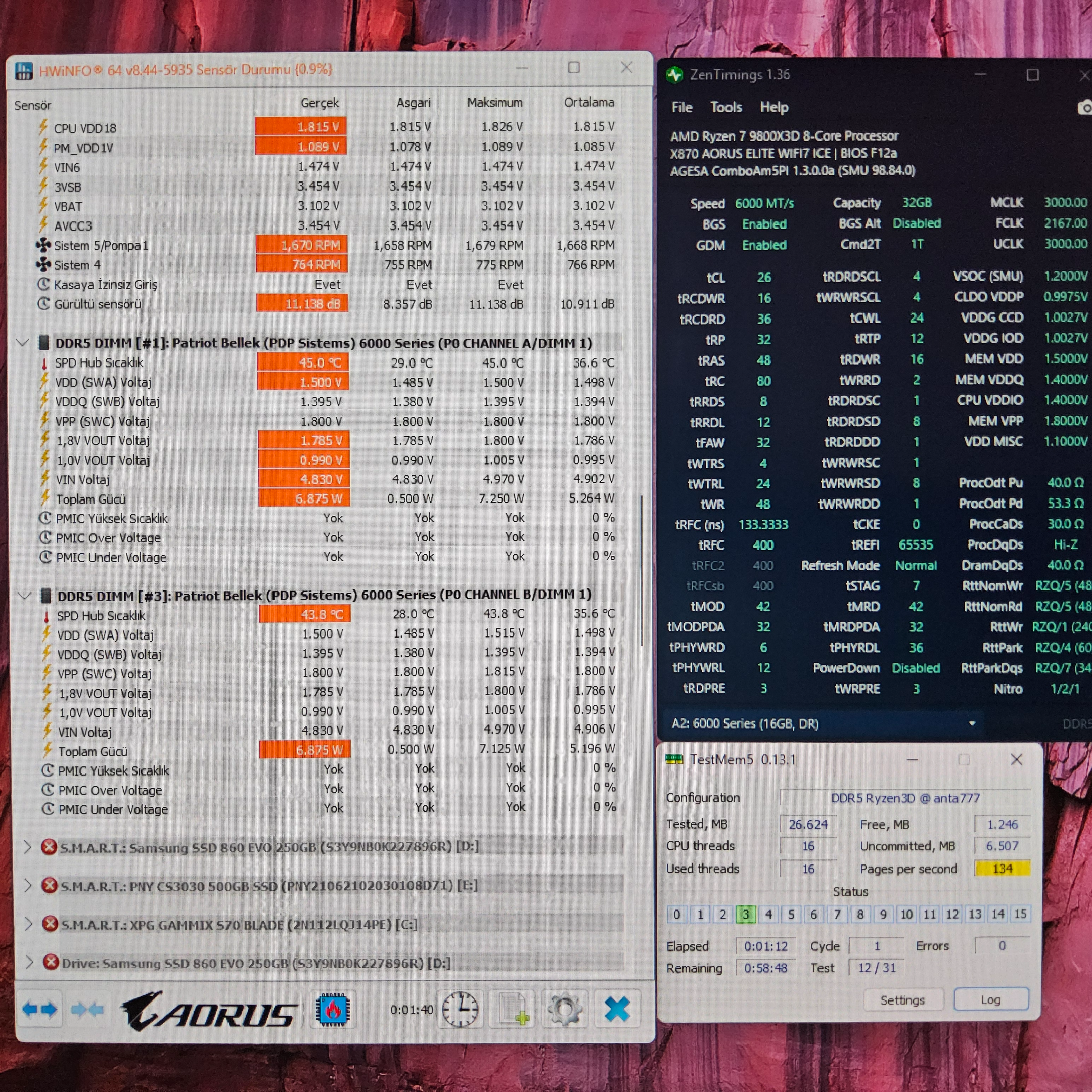Click the log file icon with green plus

tap(514, 1009)
